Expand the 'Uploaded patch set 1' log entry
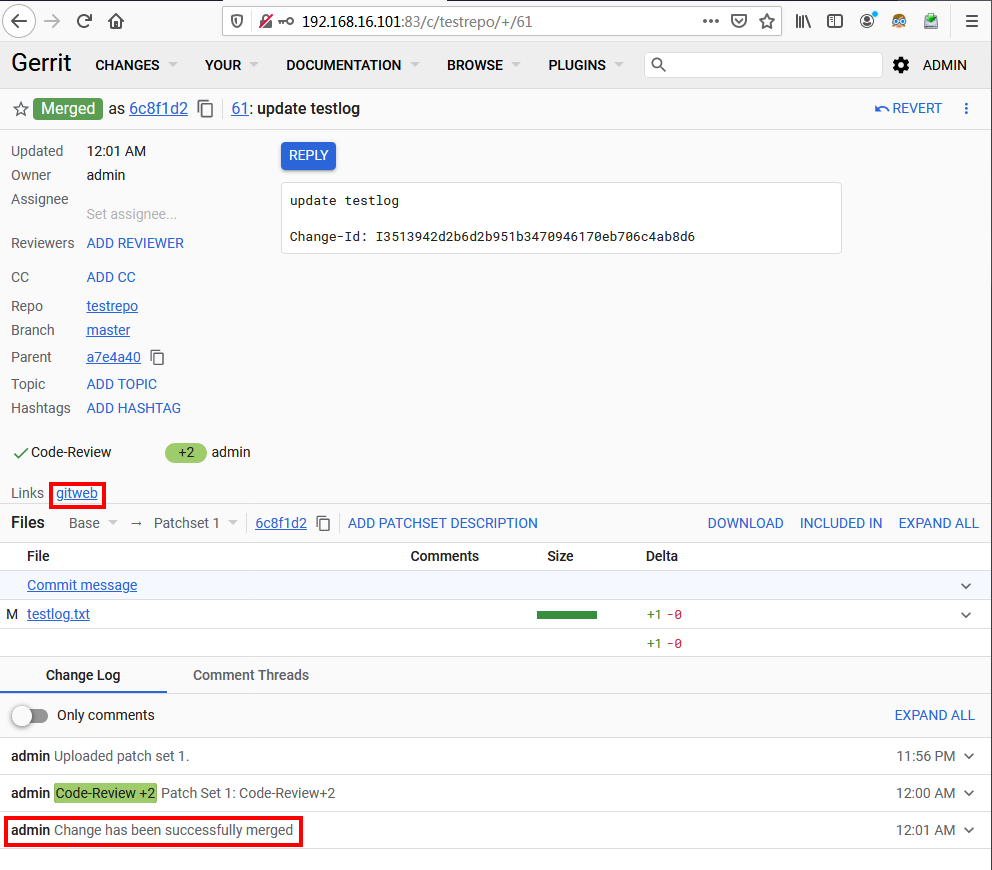Screen dimensions: 992x870 click(969, 756)
